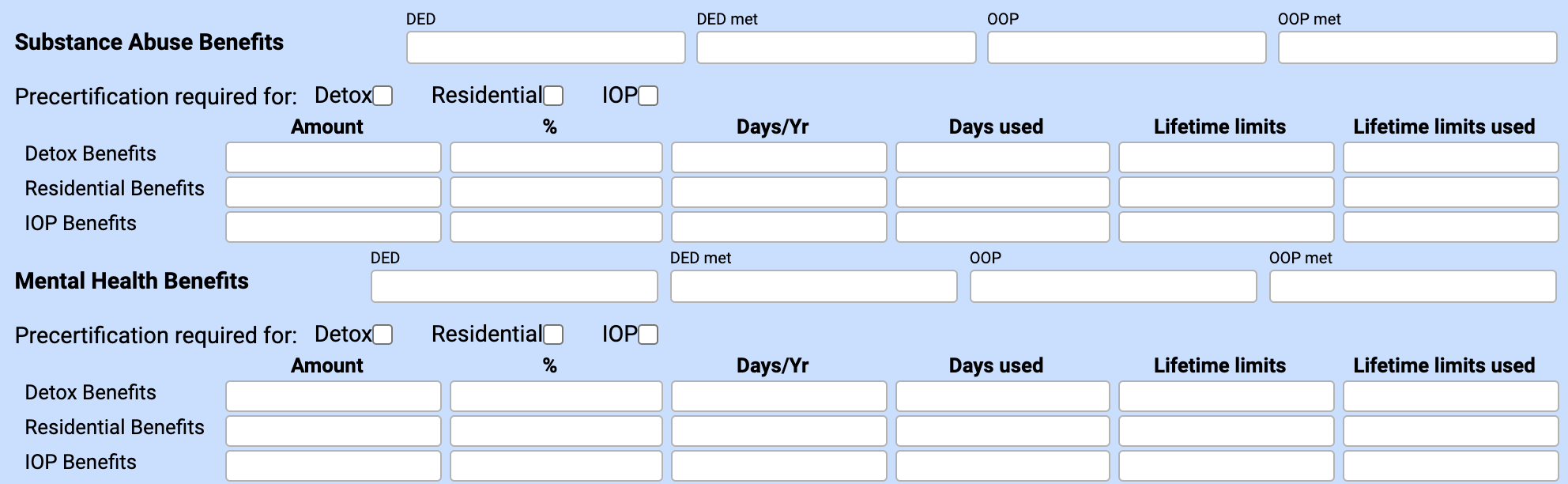Click the percent field for Residential Benefits
The width and height of the screenshot is (1568, 484).
556,191
